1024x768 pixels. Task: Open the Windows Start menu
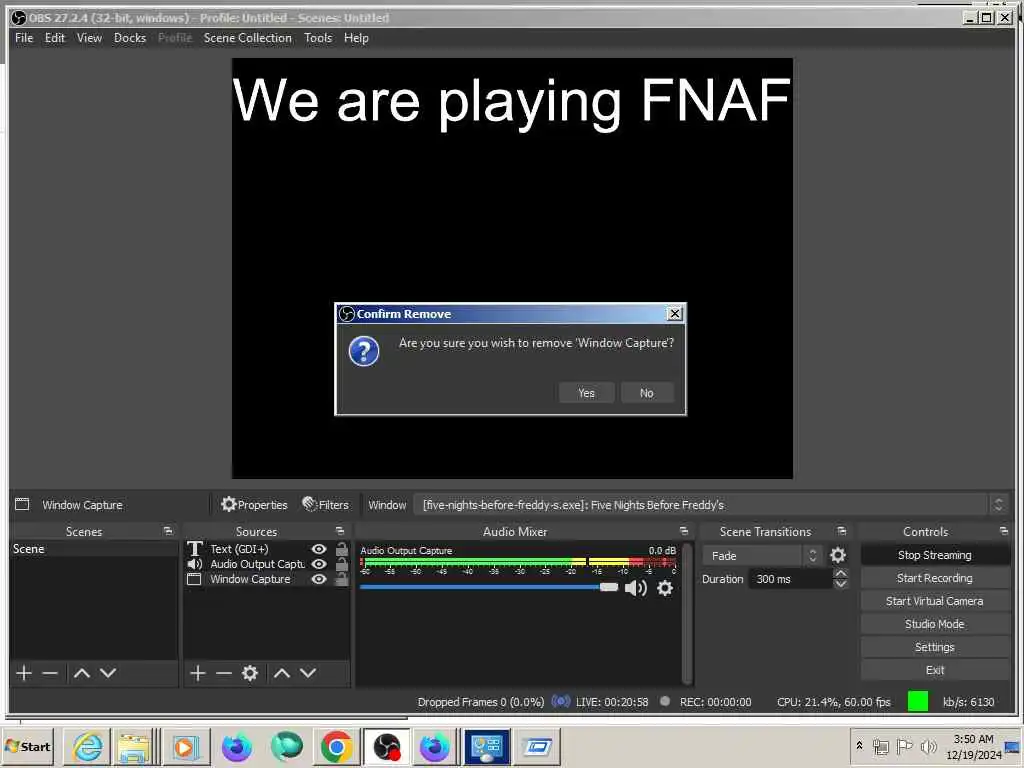(28, 746)
